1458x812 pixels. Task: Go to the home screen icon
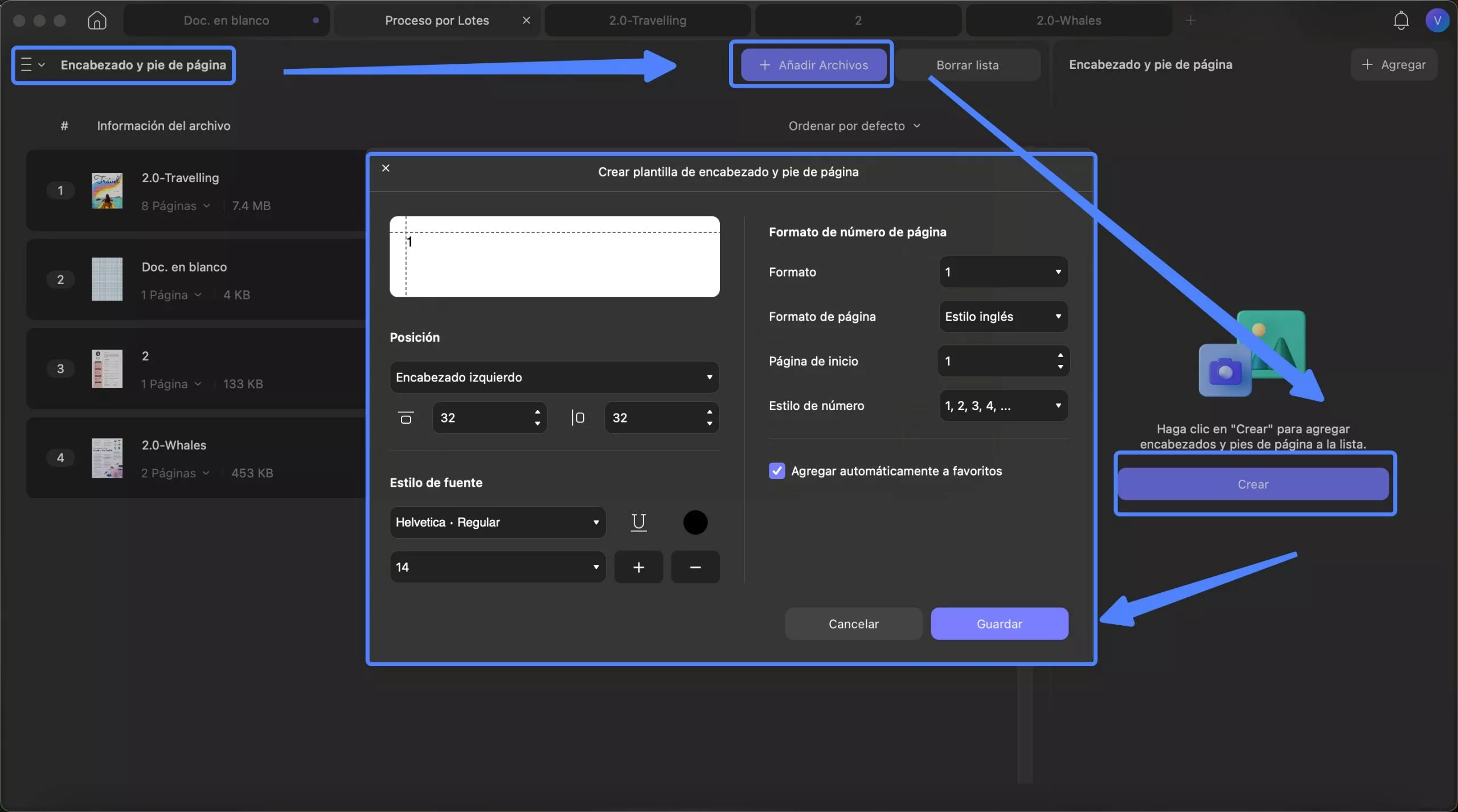pos(97,20)
